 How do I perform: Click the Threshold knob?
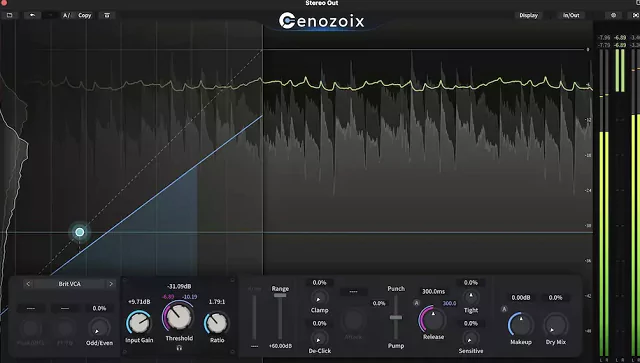point(179,317)
